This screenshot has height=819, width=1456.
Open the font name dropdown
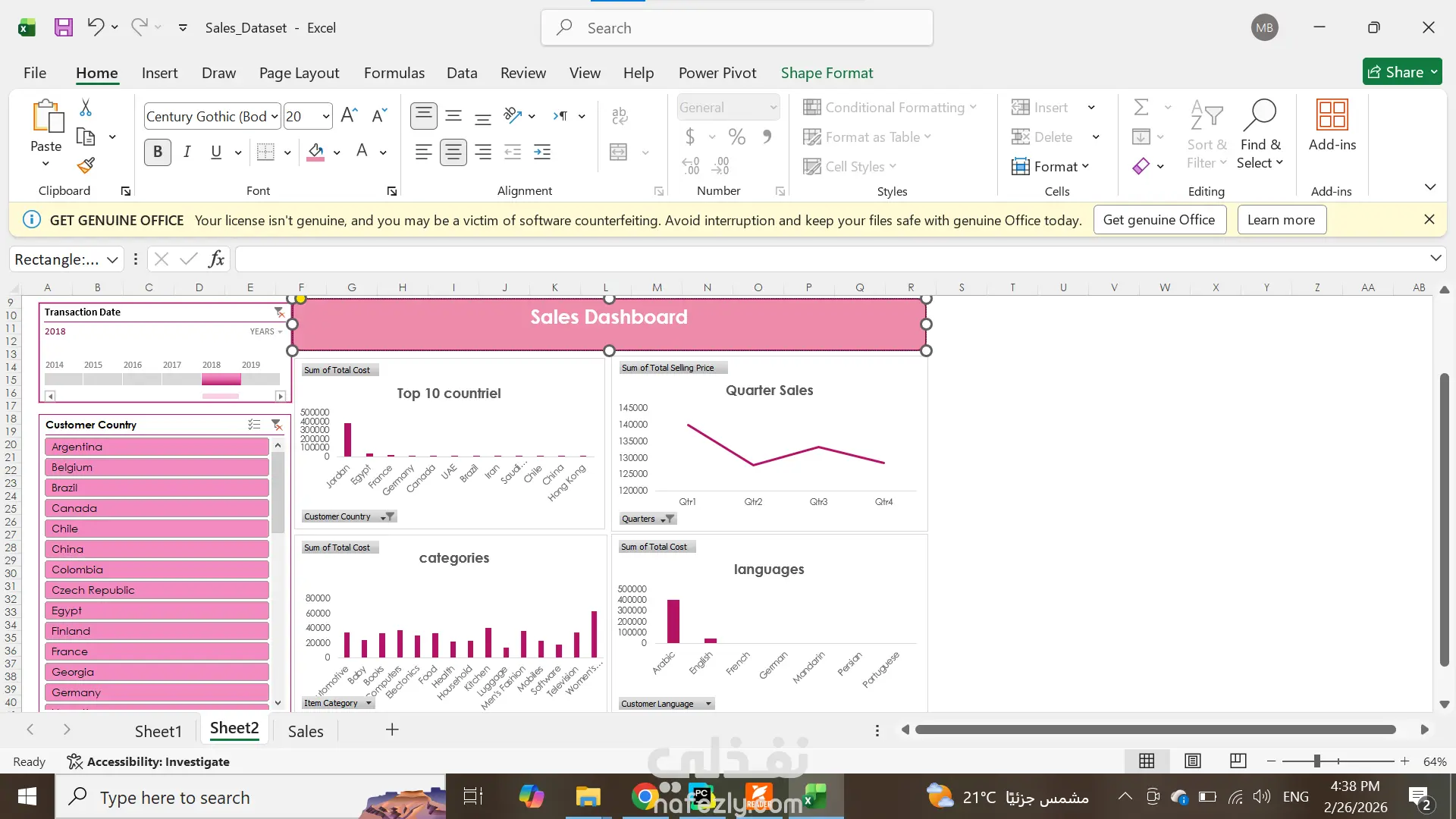pos(275,117)
